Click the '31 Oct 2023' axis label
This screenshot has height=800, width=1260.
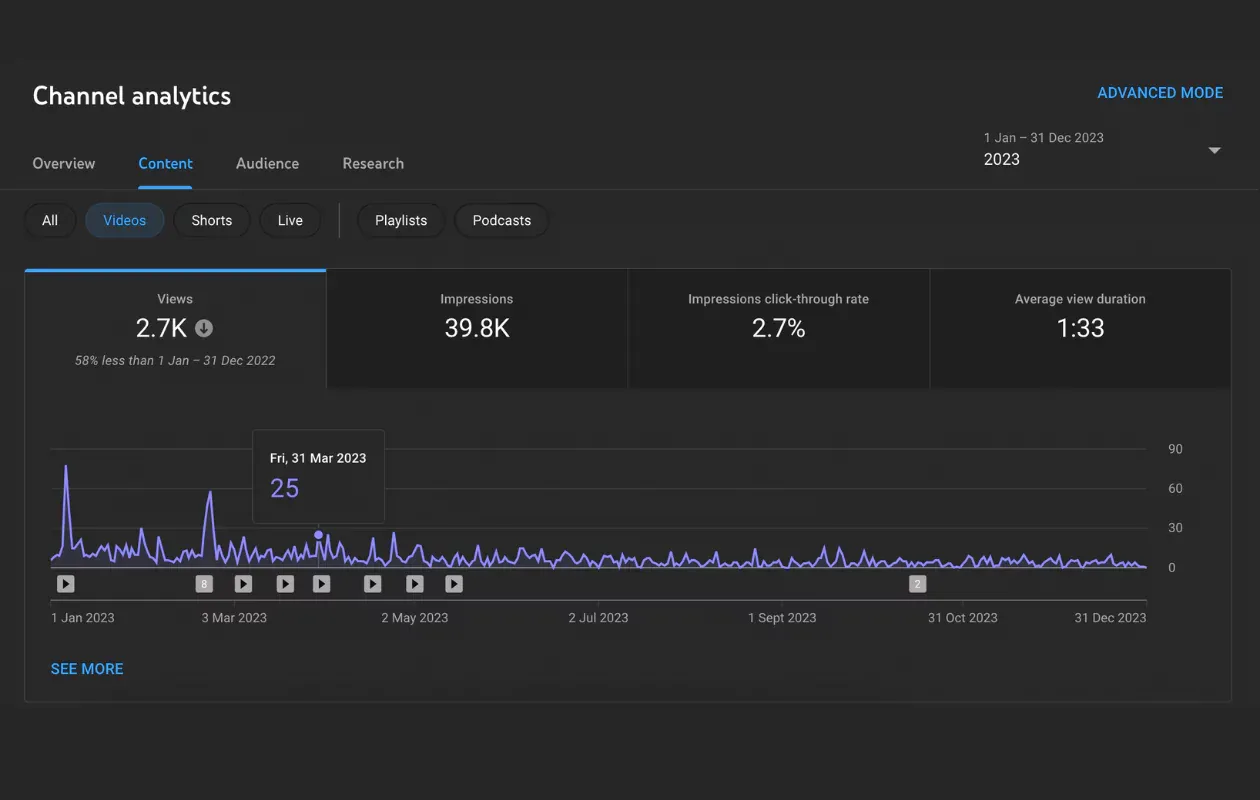963,618
